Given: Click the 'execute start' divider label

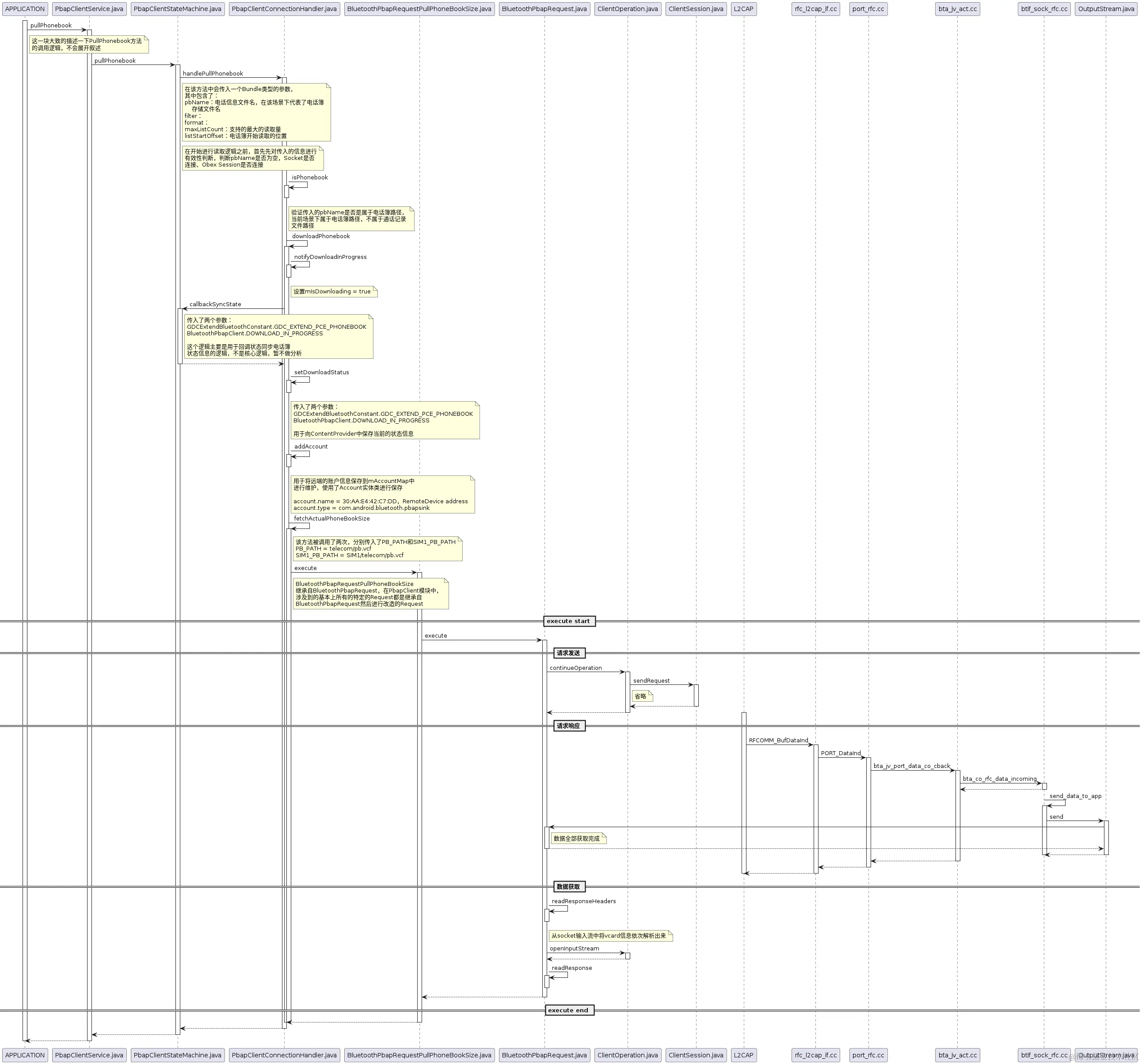Looking at the screenshot, I should pos(569,621).
